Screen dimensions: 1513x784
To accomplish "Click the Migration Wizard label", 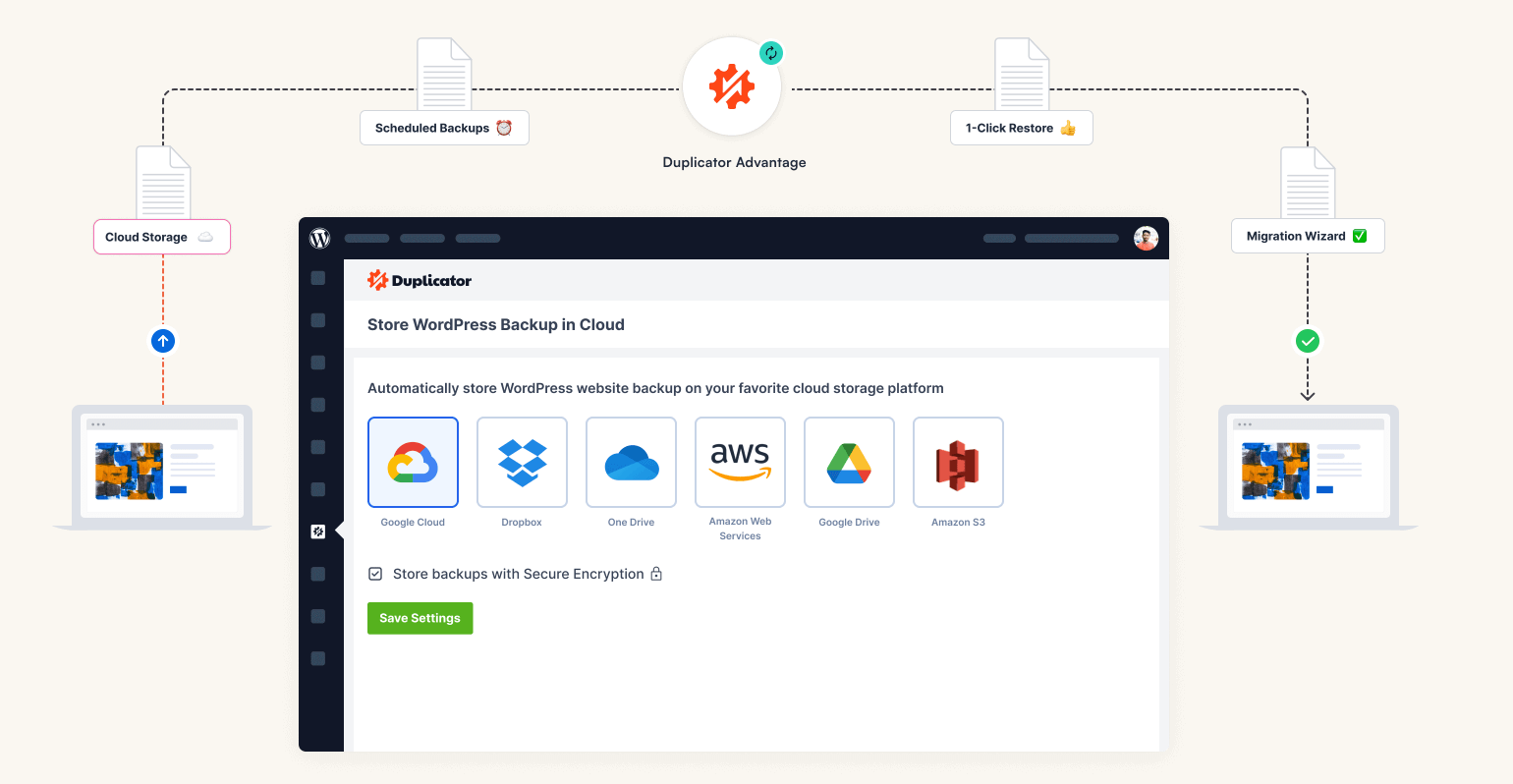I will coord(1308,236).
